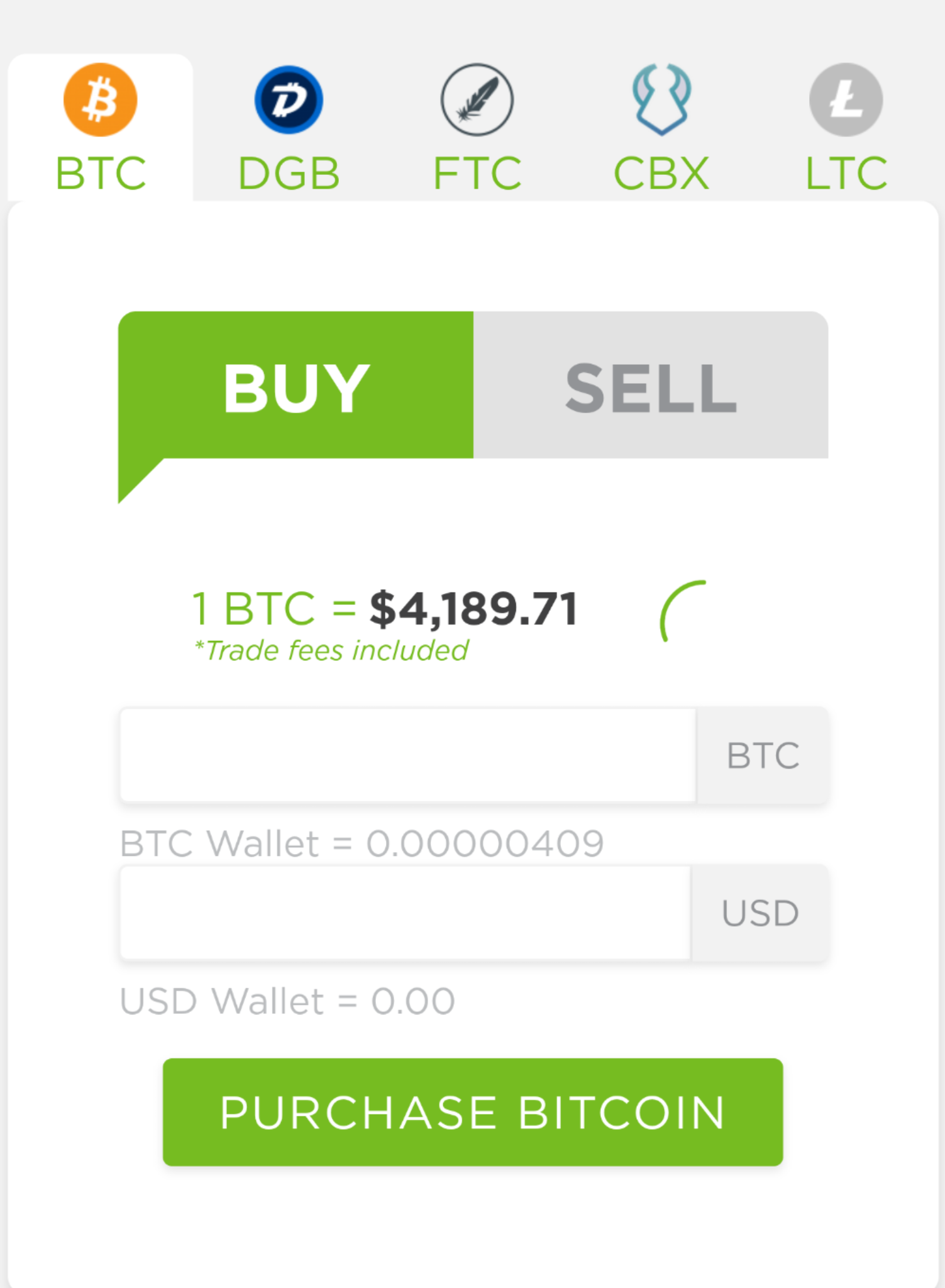Click the gray Litecoin logo icon
This screenshot has width=945, height=1288.
(x=846, y=99)
